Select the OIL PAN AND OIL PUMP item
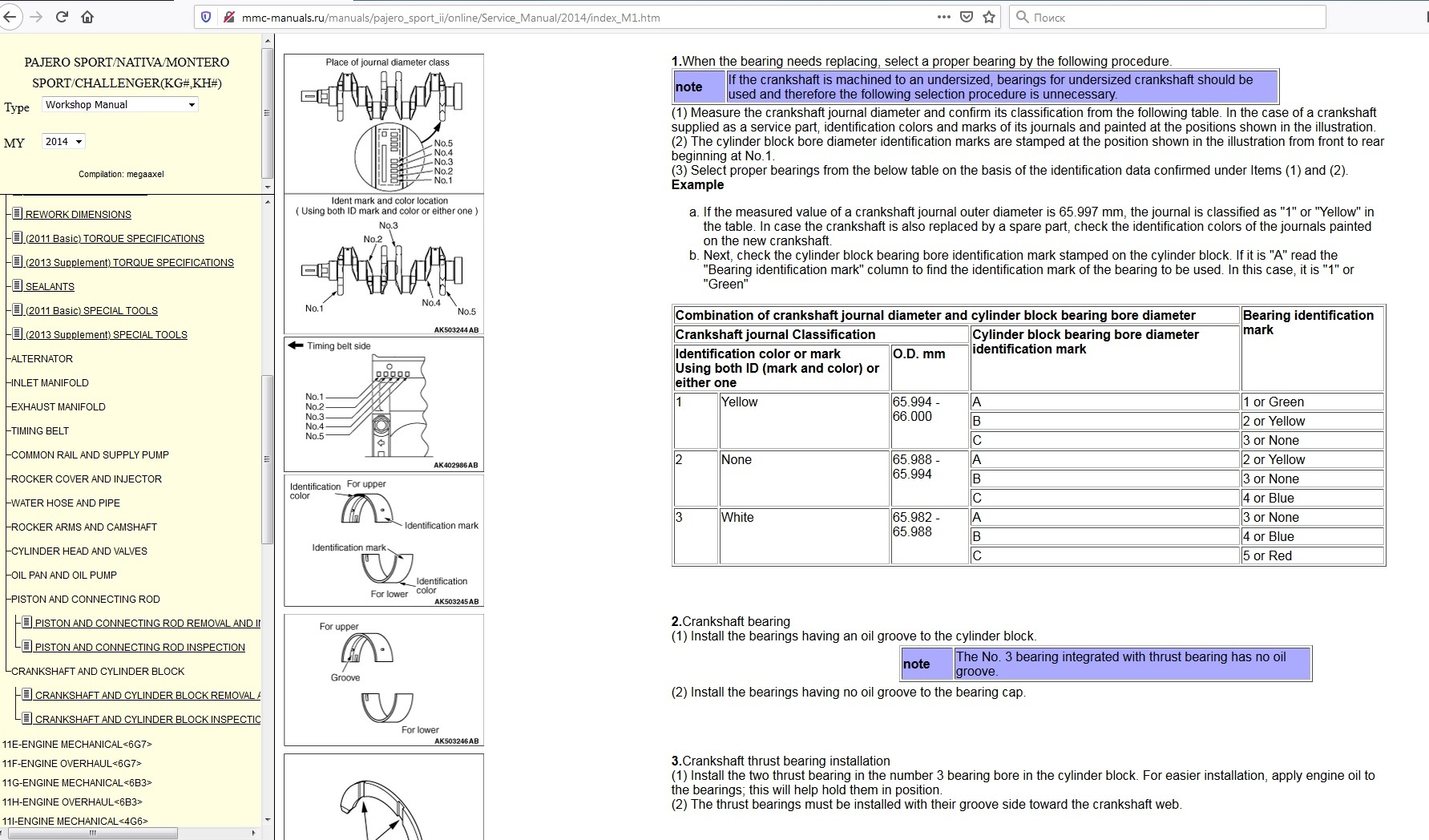Screen dimensions: 1429x840 63,575
